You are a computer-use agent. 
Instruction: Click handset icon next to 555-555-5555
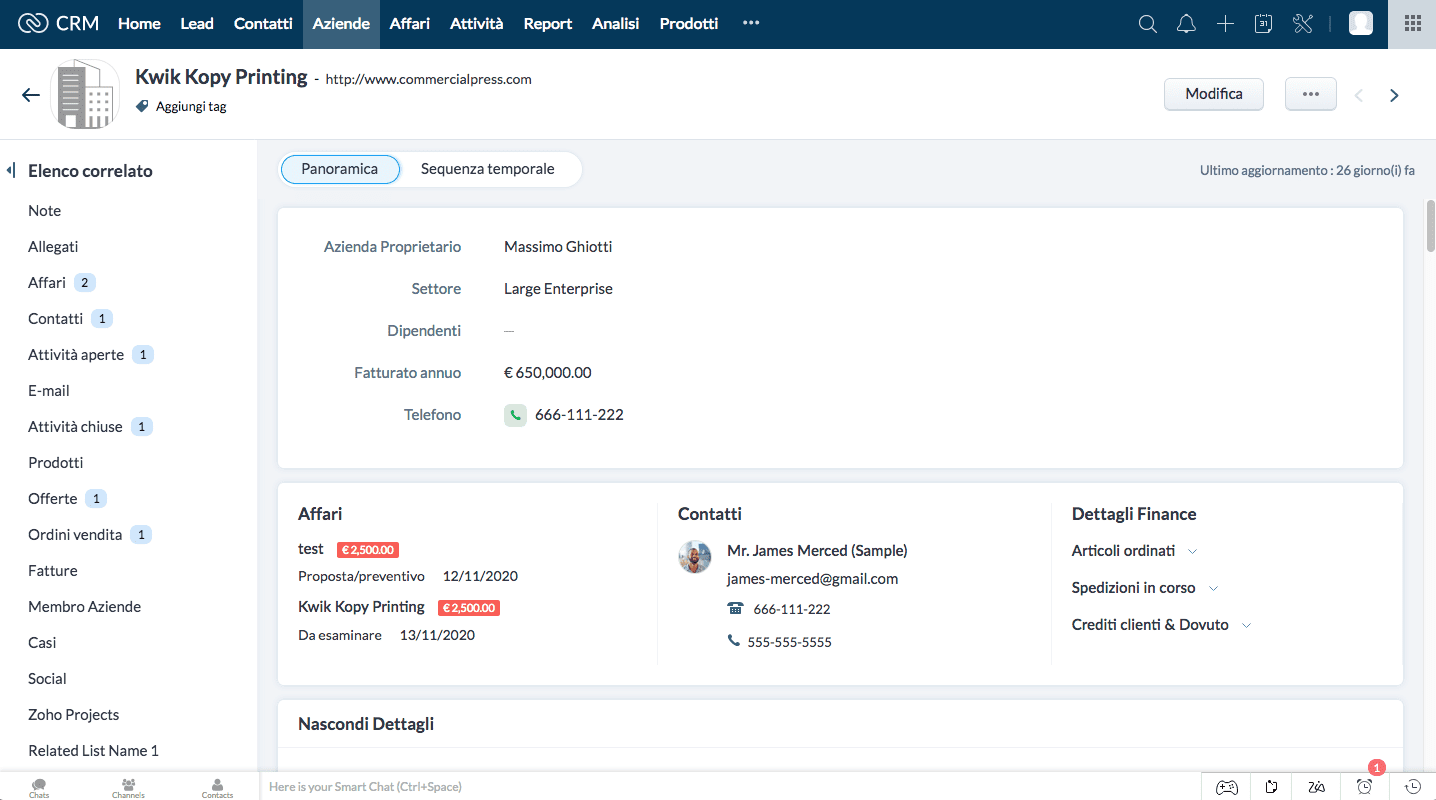[734, 641]
